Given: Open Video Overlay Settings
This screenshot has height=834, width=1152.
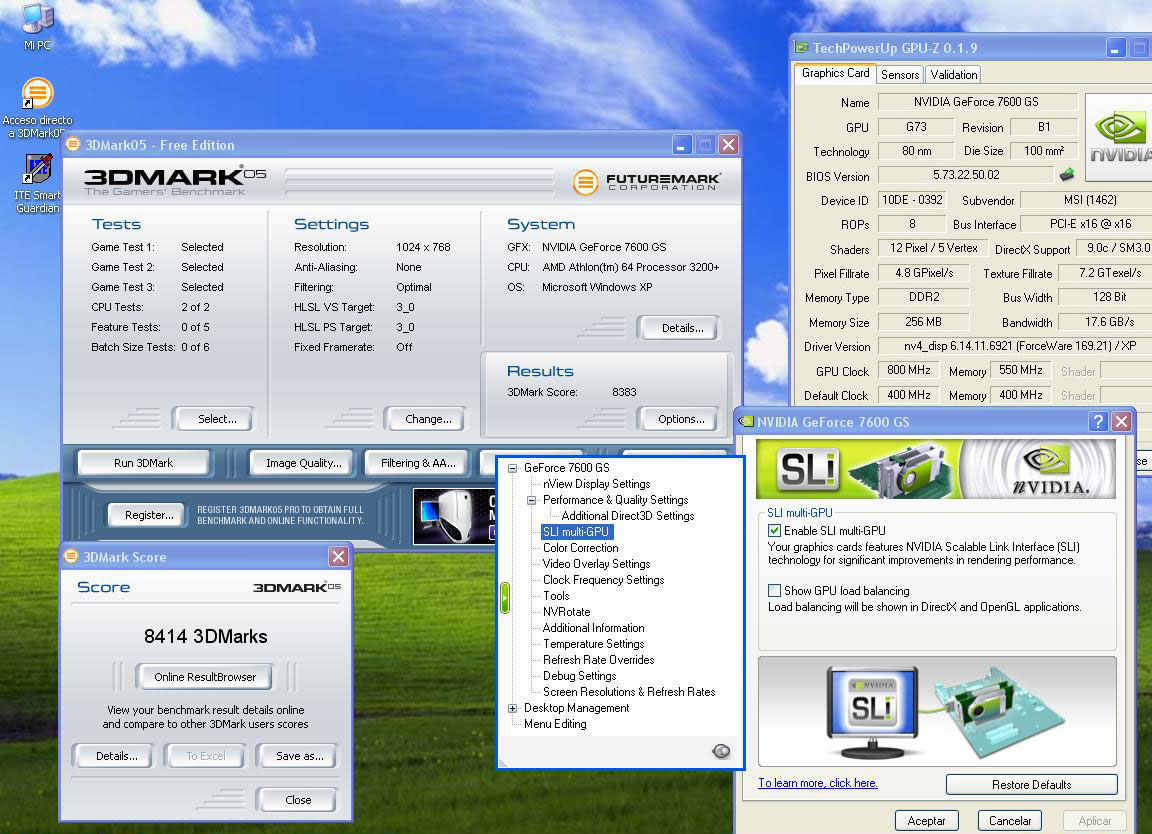Looking at the screenshot, I should coord(596,564).
